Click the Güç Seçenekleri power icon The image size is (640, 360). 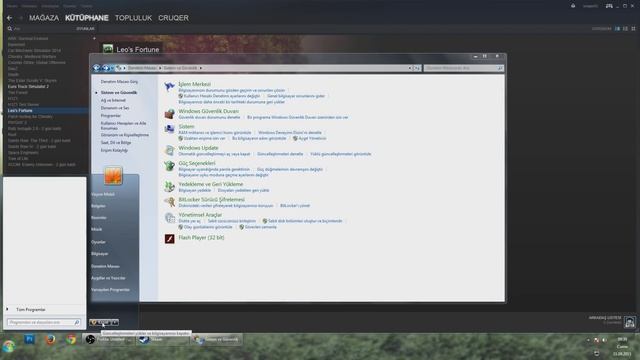coord(169,166)
